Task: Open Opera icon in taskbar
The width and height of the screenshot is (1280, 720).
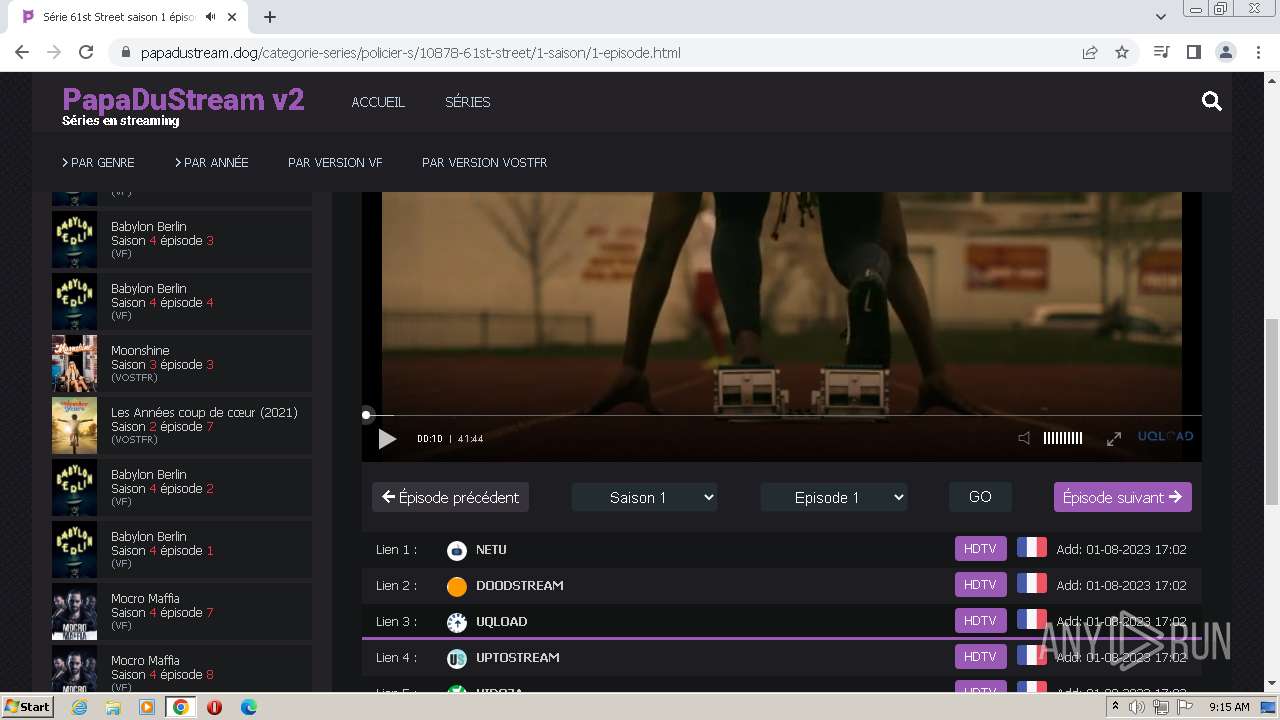Action: click(214, 707)
